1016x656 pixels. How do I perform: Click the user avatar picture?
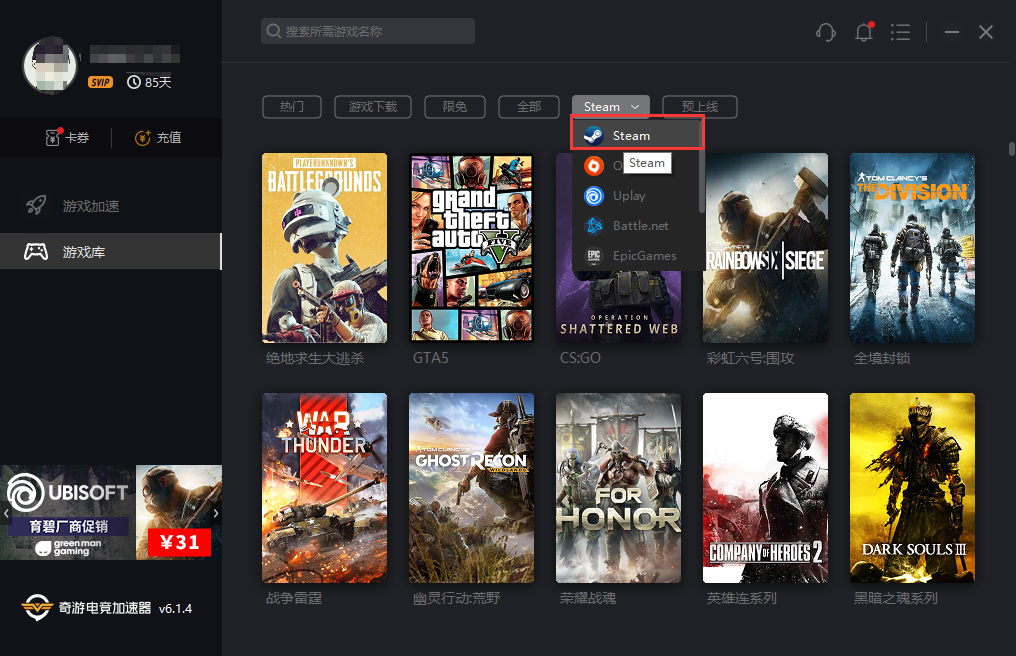50,65
